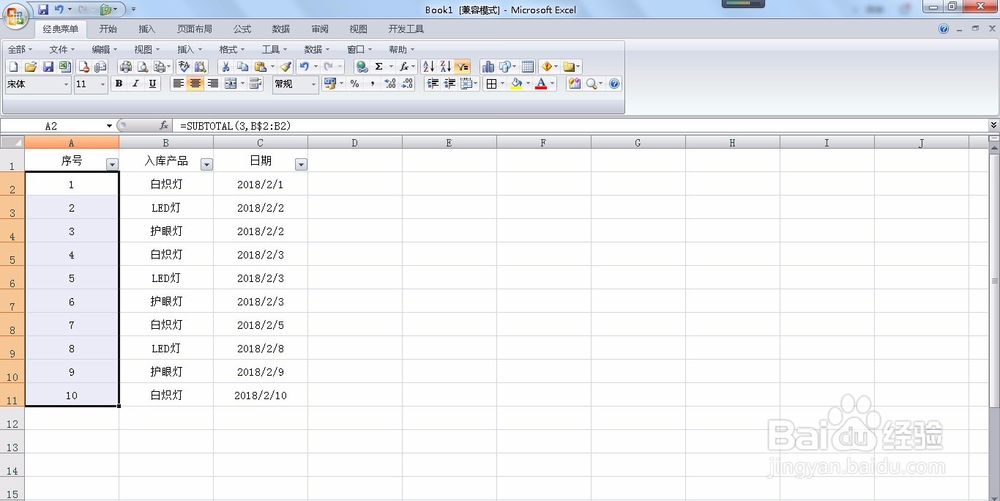
Task: Select column D header
Action: point(355,142)
